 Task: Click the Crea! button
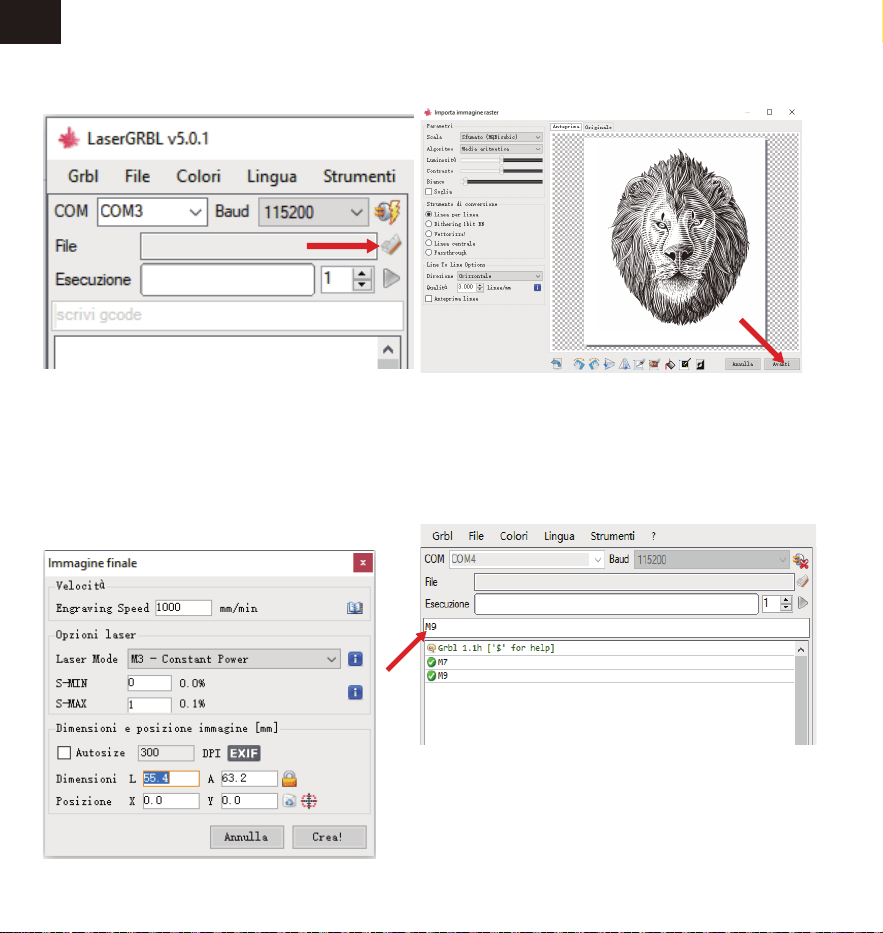tap(329, 837)
